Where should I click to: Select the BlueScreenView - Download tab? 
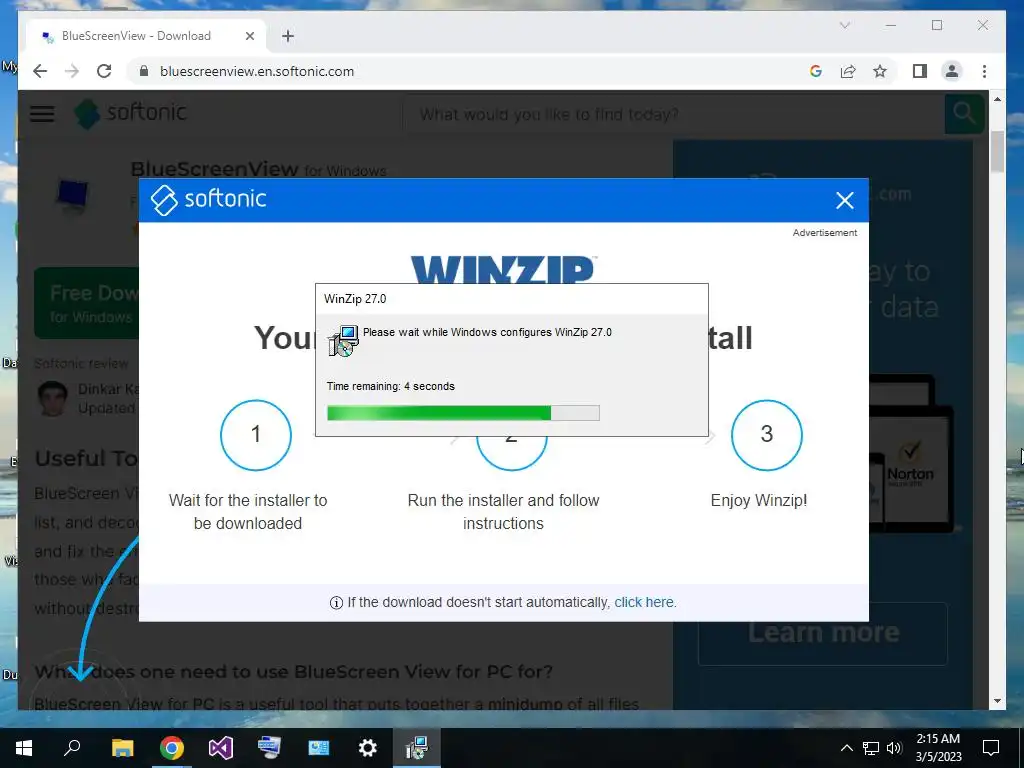146,36
